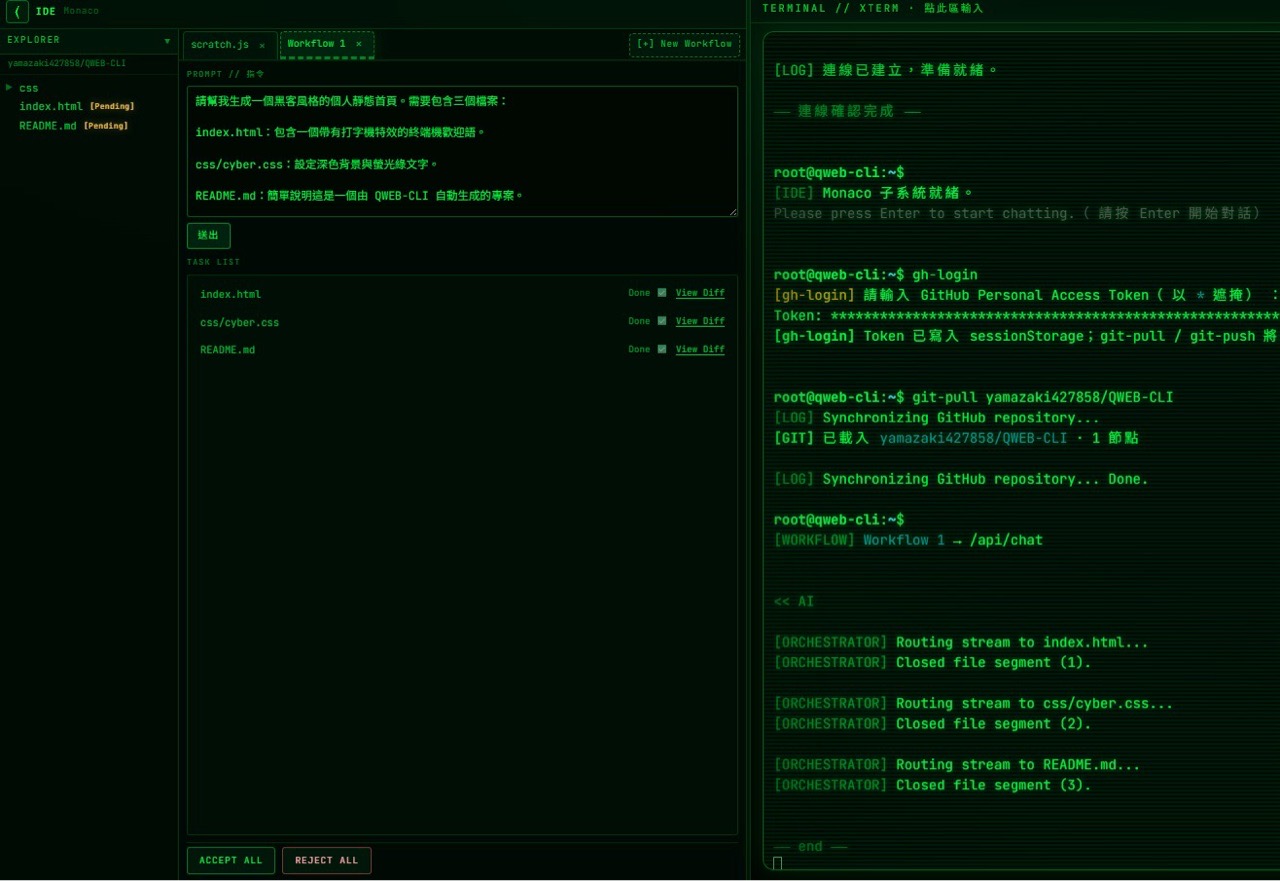Click inside the prompt text area
The image size is (1280, 881).
click(462, 151)
